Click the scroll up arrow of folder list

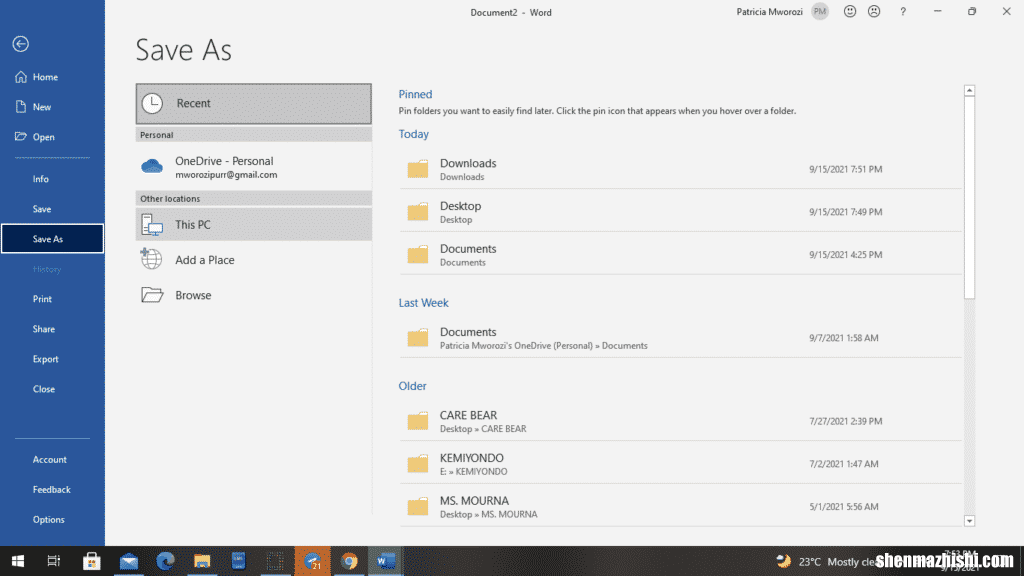click(x=969, y=91)
